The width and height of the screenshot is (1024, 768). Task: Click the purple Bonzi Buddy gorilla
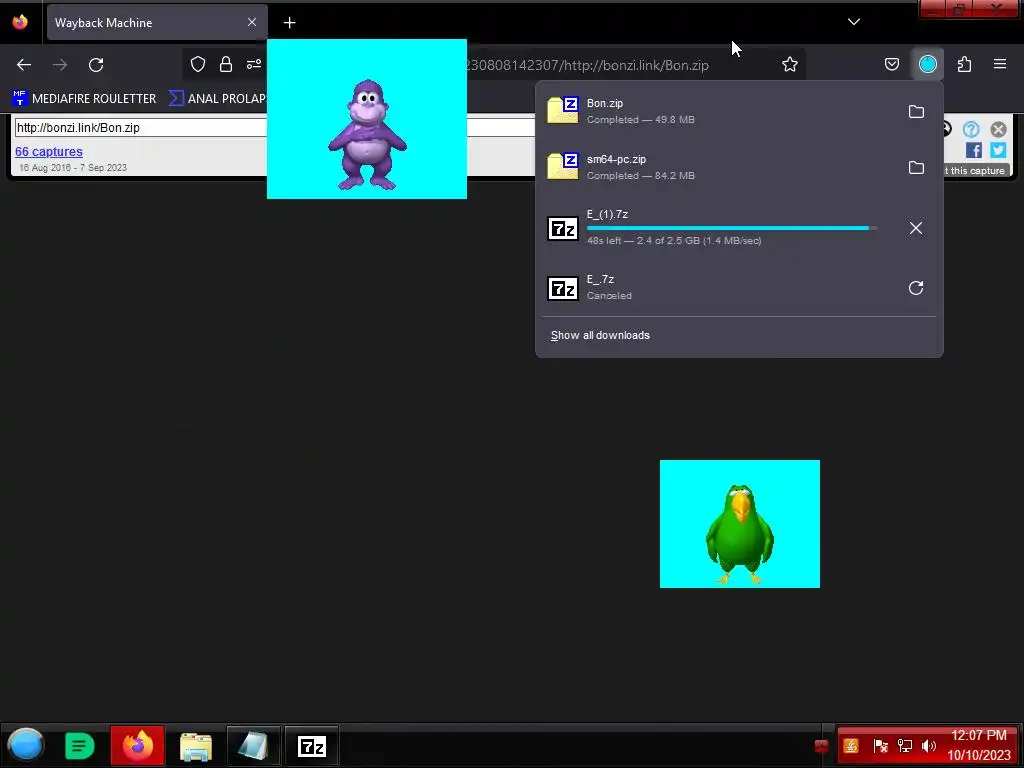click(368, 135)
